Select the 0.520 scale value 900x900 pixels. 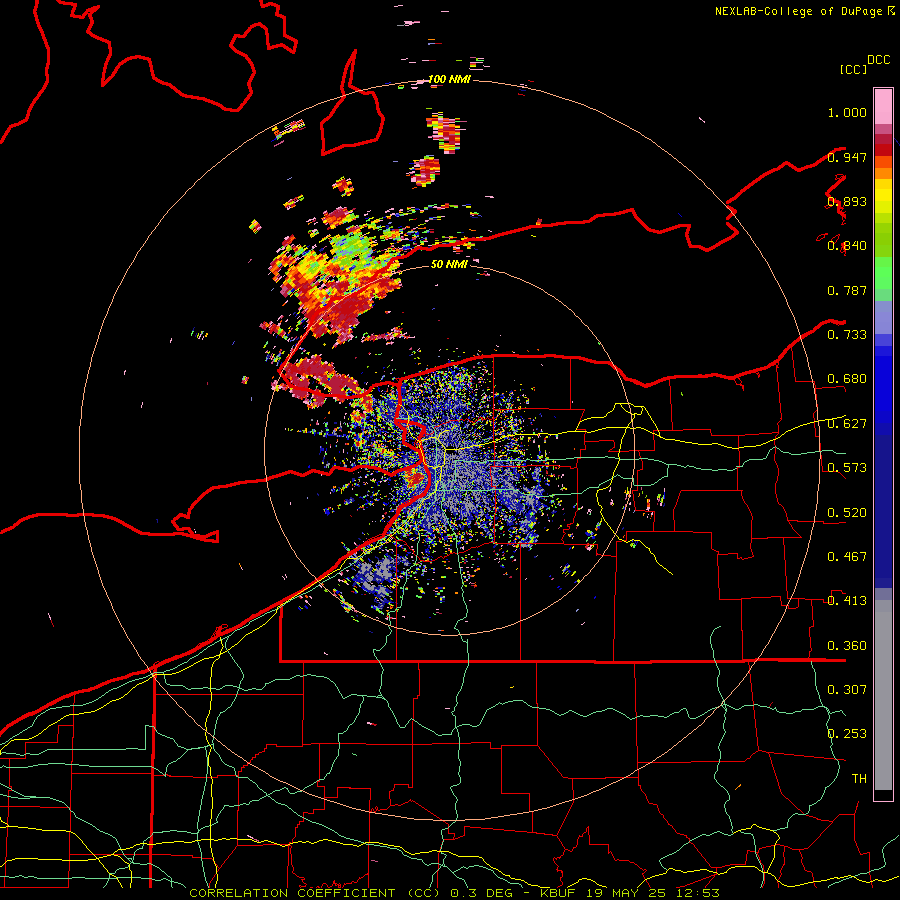click(x=847, y=513)
